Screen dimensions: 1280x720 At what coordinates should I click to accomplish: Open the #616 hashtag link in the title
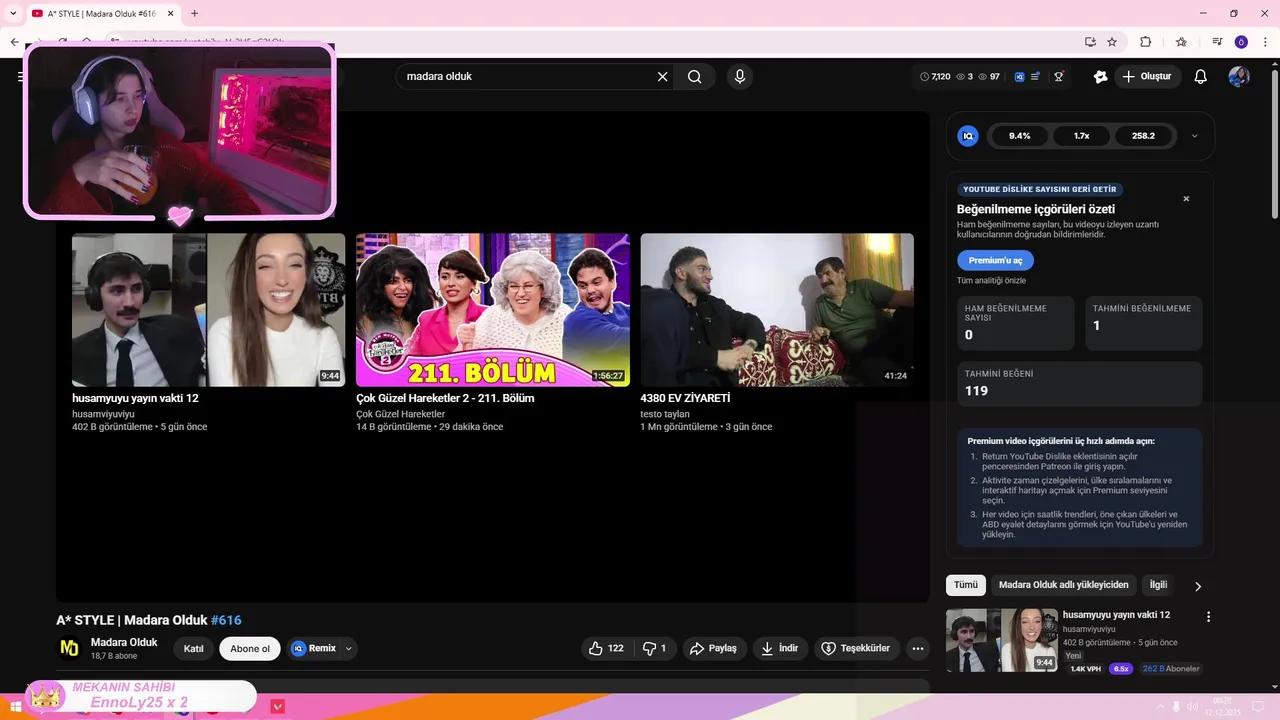point(226,620)
